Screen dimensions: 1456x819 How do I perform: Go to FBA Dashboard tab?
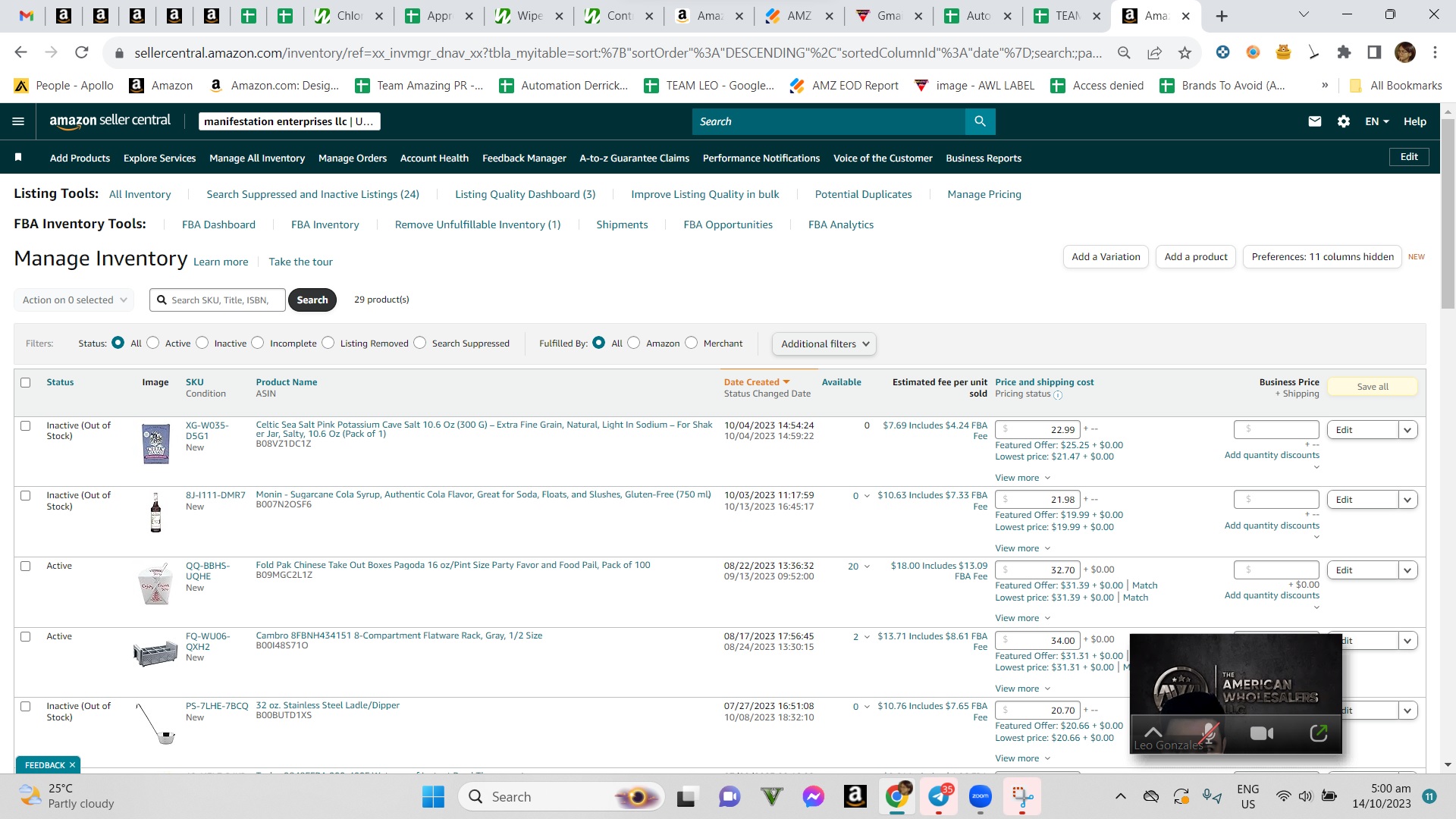pos(218,224)
